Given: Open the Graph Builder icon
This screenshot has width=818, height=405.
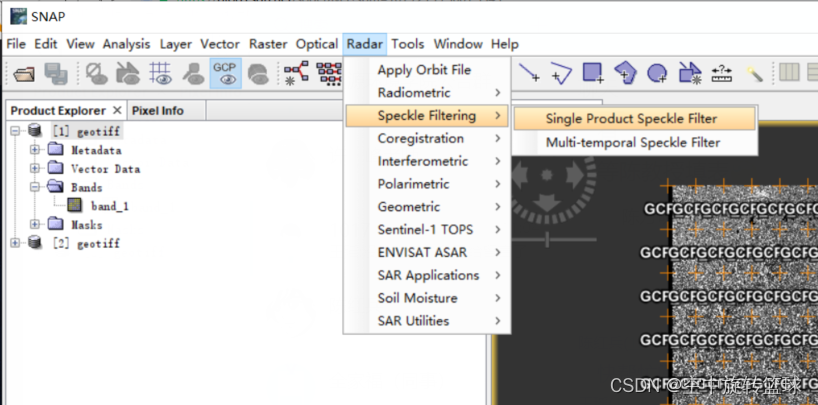Looking at the screenshot, I should tap(296, 74).
